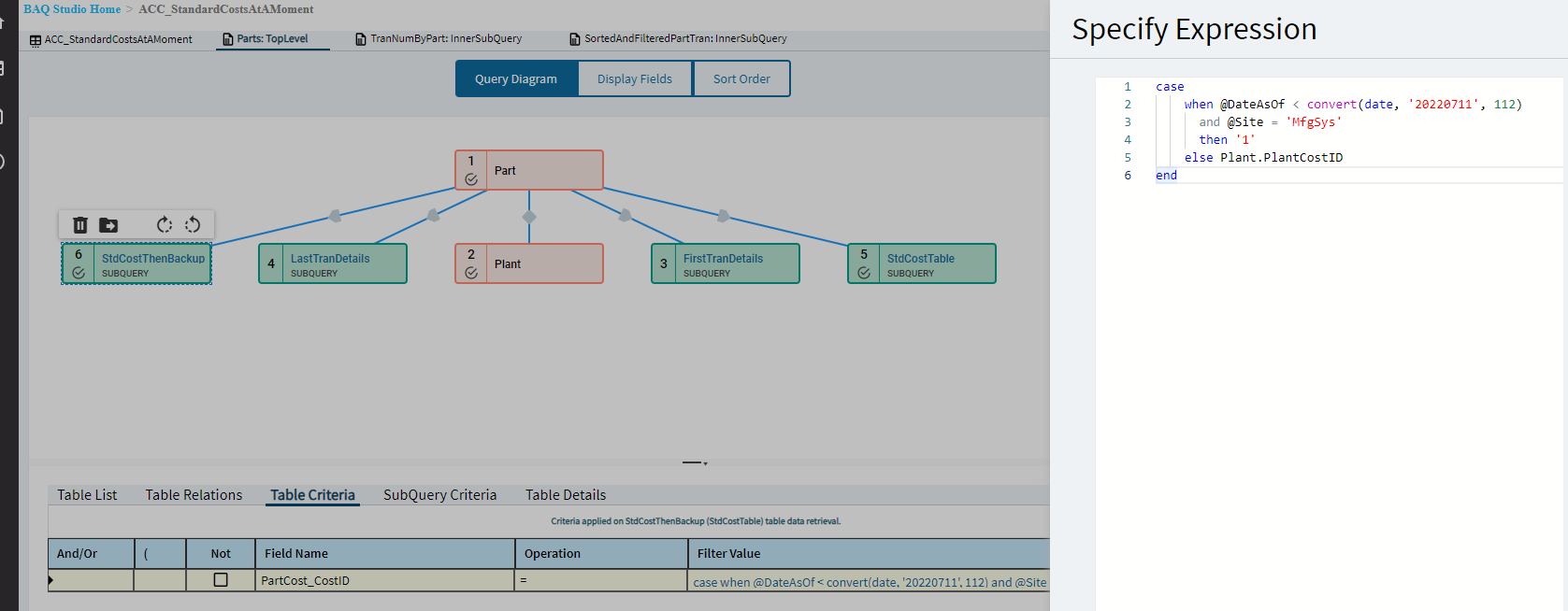Toggle the Not checkbox for PartCost_CostID row
The width and height of the screenshot is (1568, 611).
pyautogui.click(x=221, y=580)
